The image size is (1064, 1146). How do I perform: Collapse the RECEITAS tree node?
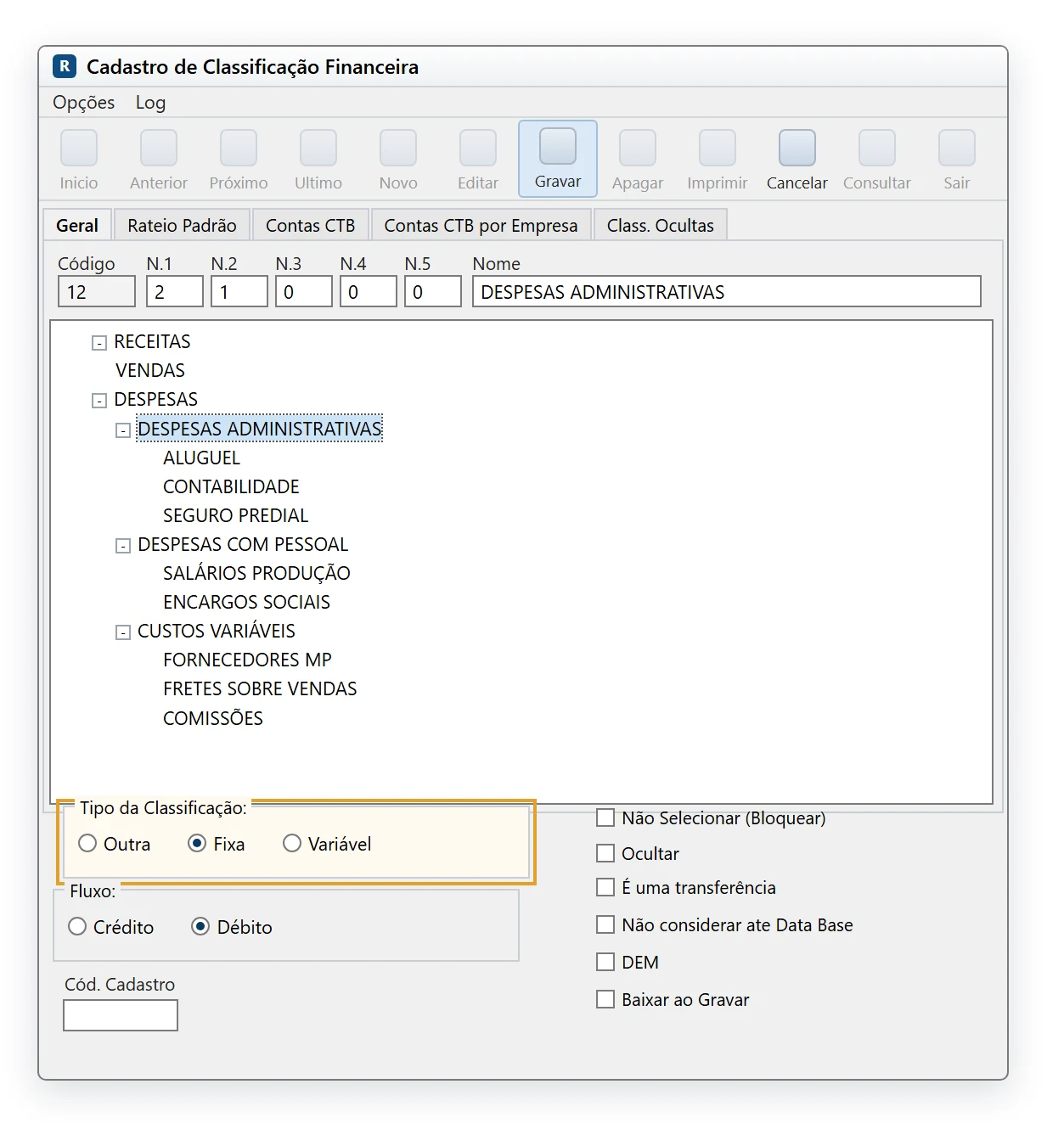[x=99, y=343]
